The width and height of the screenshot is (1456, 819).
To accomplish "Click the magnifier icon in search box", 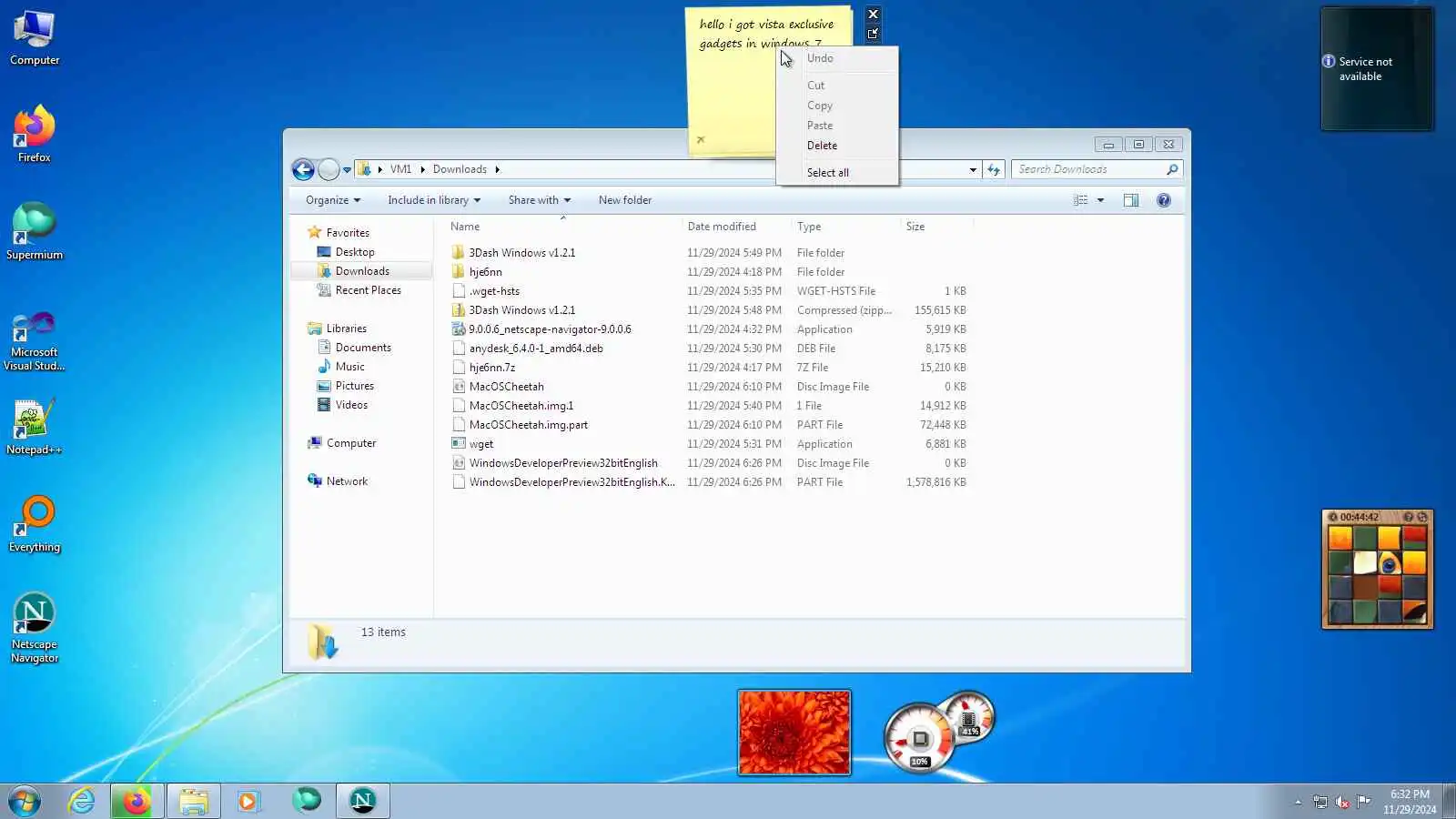I will tap(1172, 169).
